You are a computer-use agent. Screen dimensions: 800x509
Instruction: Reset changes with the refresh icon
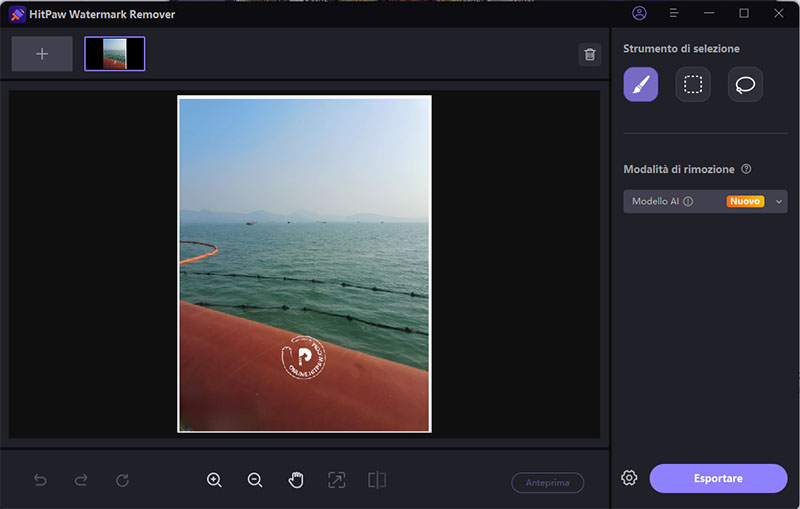tap(122, 480)
